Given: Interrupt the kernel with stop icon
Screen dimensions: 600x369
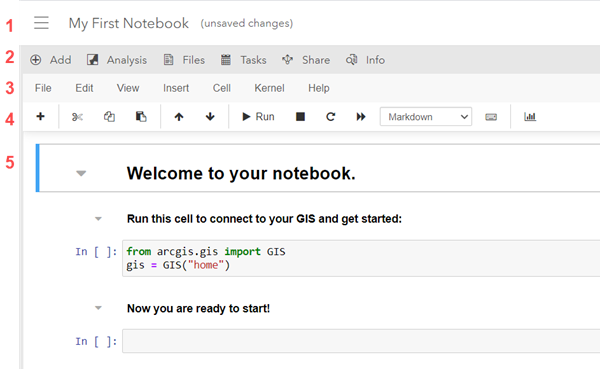Looking at the screenshot, I should pyautogui.click(x=300, y=116).
